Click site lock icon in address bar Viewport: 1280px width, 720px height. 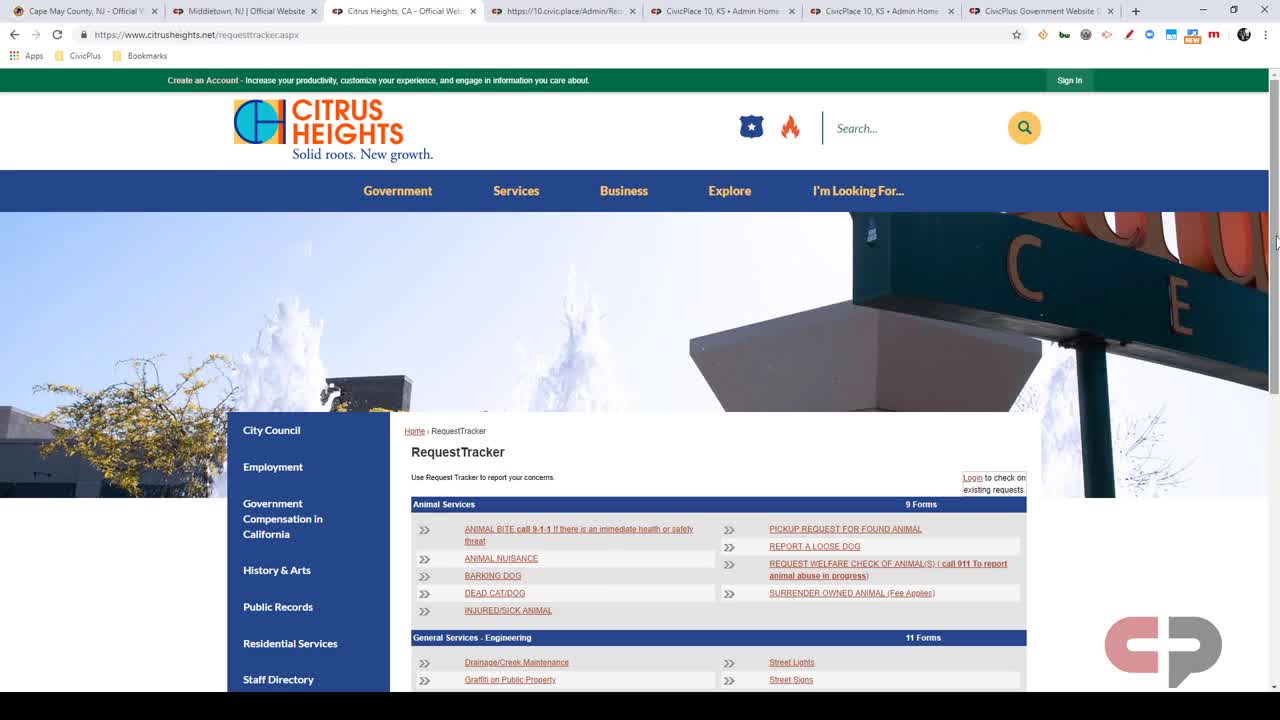[x=84, y=34]
